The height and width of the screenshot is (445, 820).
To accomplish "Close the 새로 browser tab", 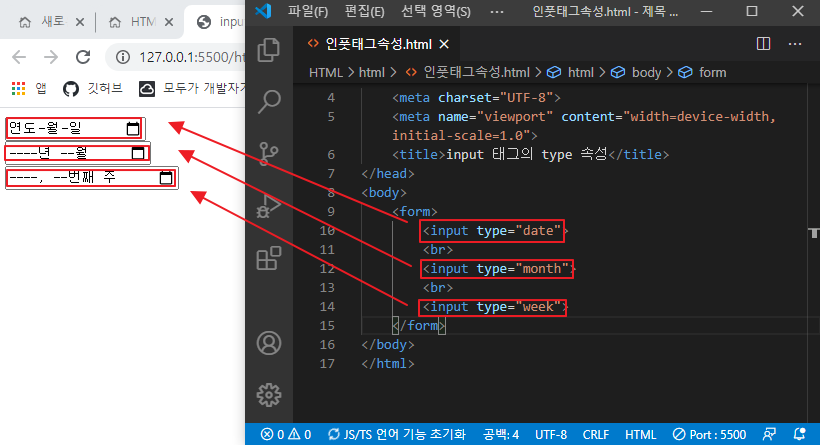I will 79,22.
